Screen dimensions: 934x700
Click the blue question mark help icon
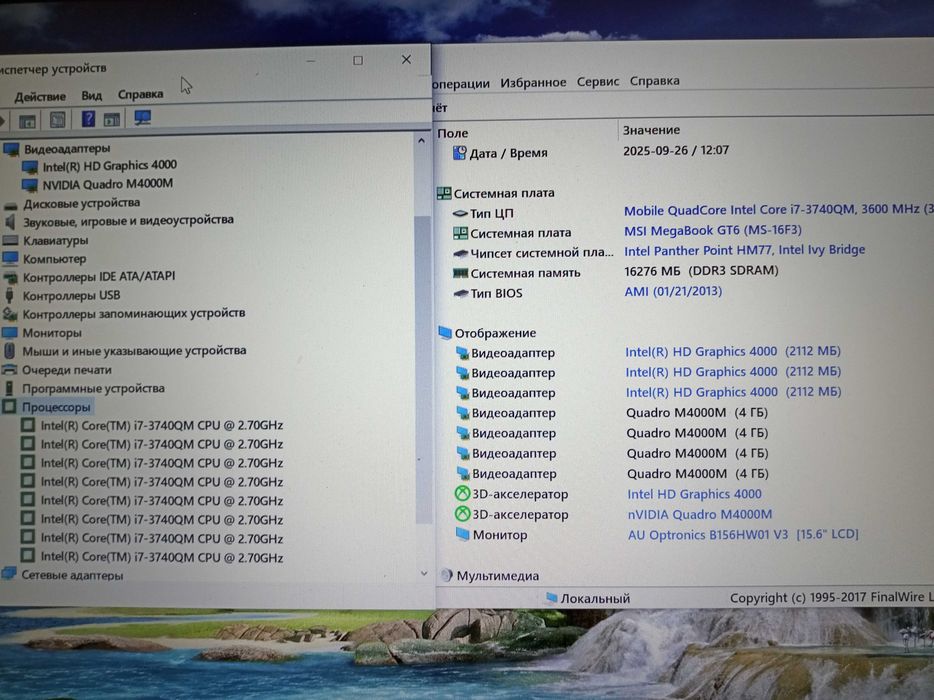pyautogui.click(x=88, y=119)
